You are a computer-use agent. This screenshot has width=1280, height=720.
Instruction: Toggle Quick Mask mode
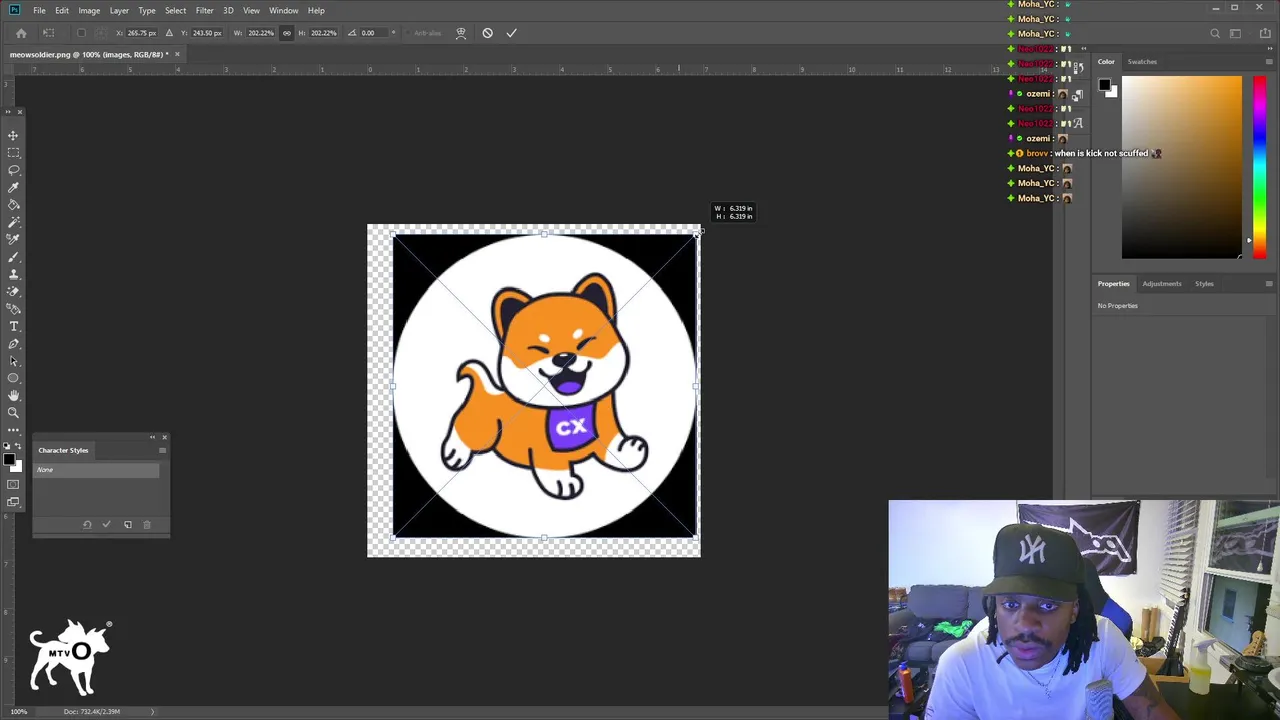(x=13, y=484)
